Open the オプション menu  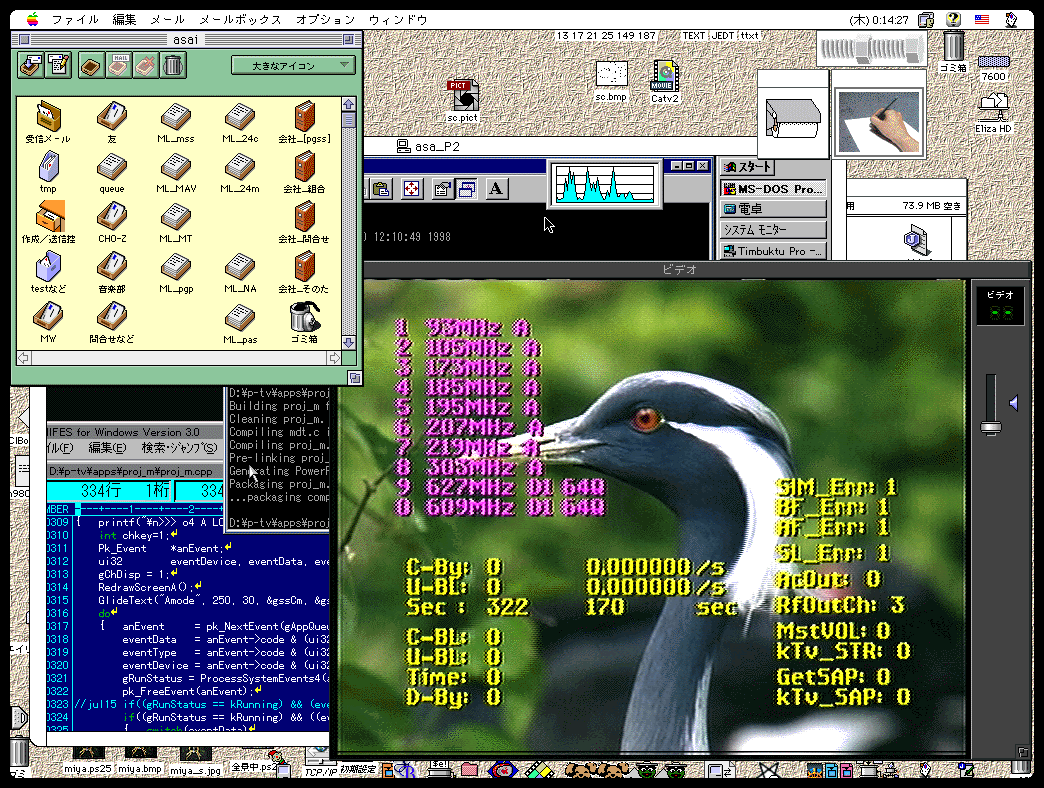(x=325, y=19)
